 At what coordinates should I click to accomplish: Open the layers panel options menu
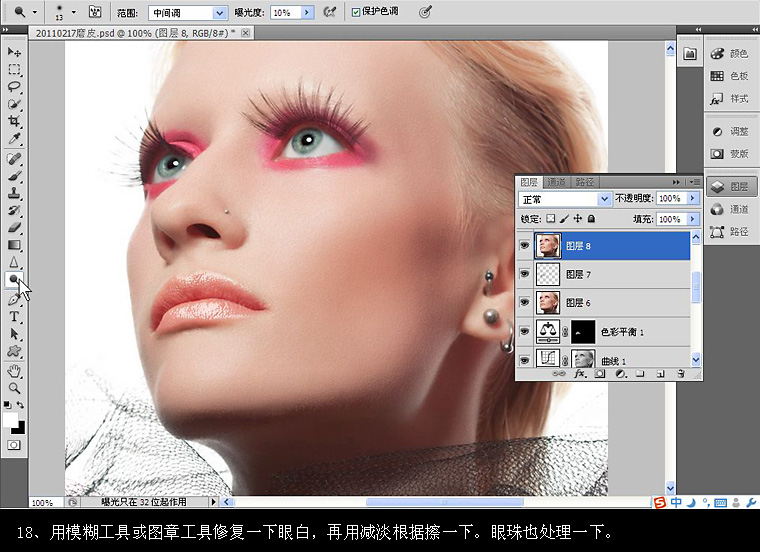click(x=695, y=182)
